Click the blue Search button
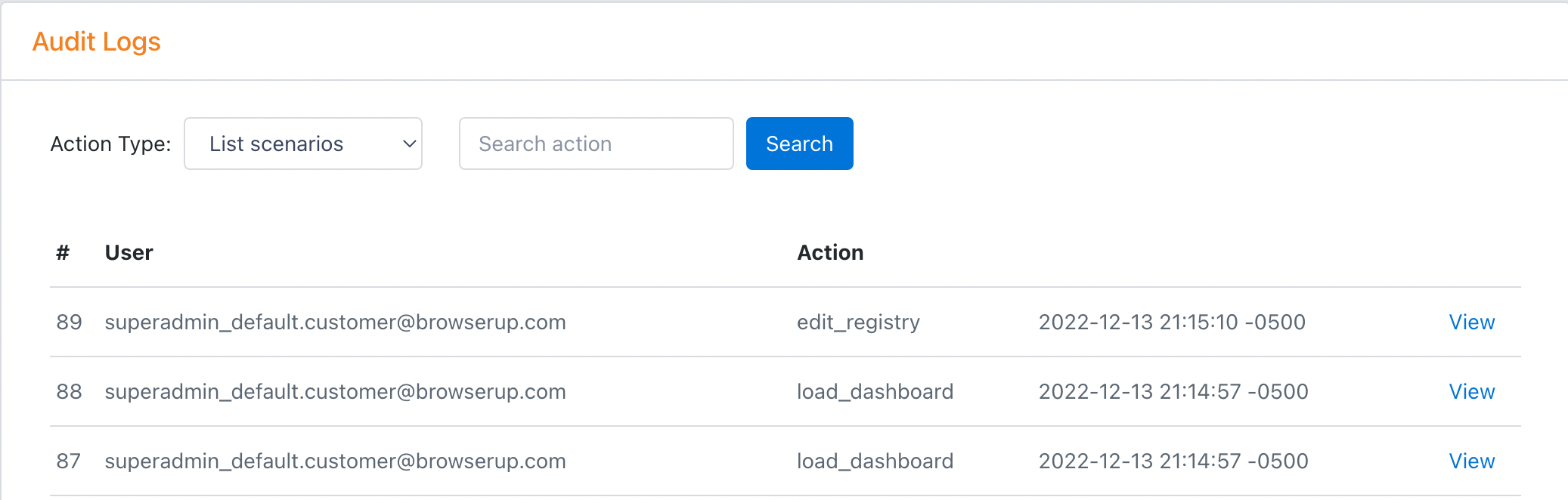Screen dimensions: 1568x500 799,144
